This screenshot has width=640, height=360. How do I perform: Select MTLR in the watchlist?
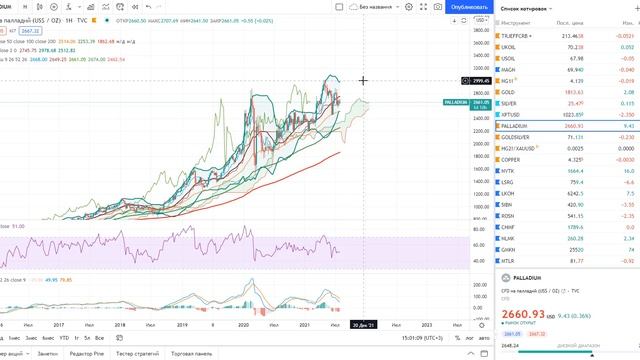[x=567, y=261]
